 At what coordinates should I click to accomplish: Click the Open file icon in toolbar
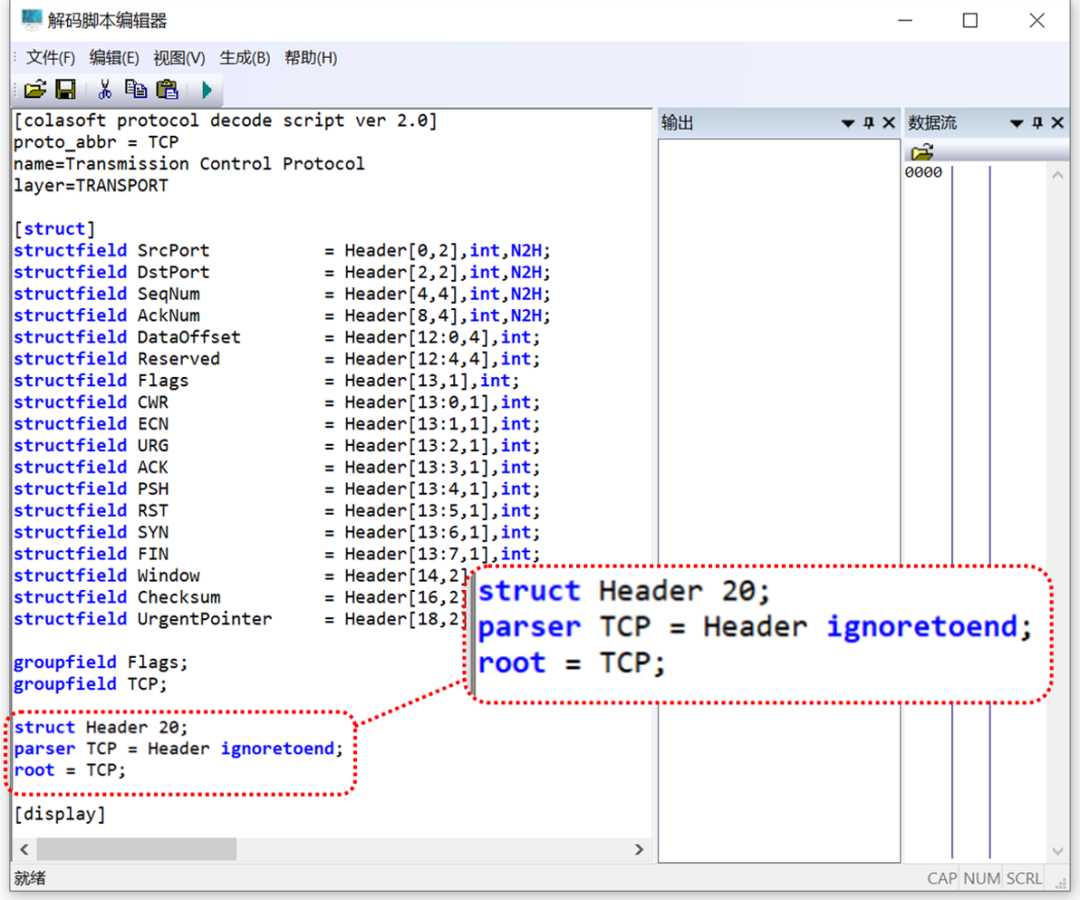coord(35,90)
